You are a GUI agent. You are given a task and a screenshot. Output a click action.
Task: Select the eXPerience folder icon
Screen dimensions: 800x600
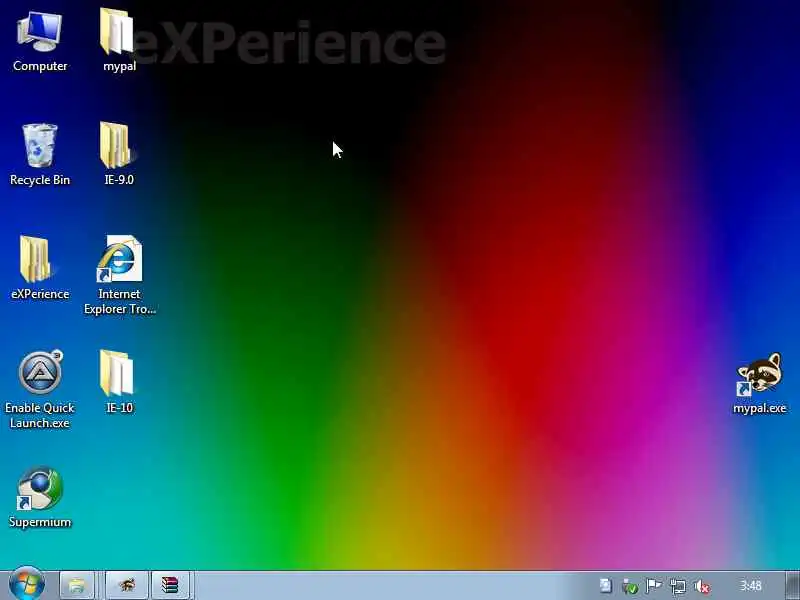pyautogui.click(x=40, y=268)
